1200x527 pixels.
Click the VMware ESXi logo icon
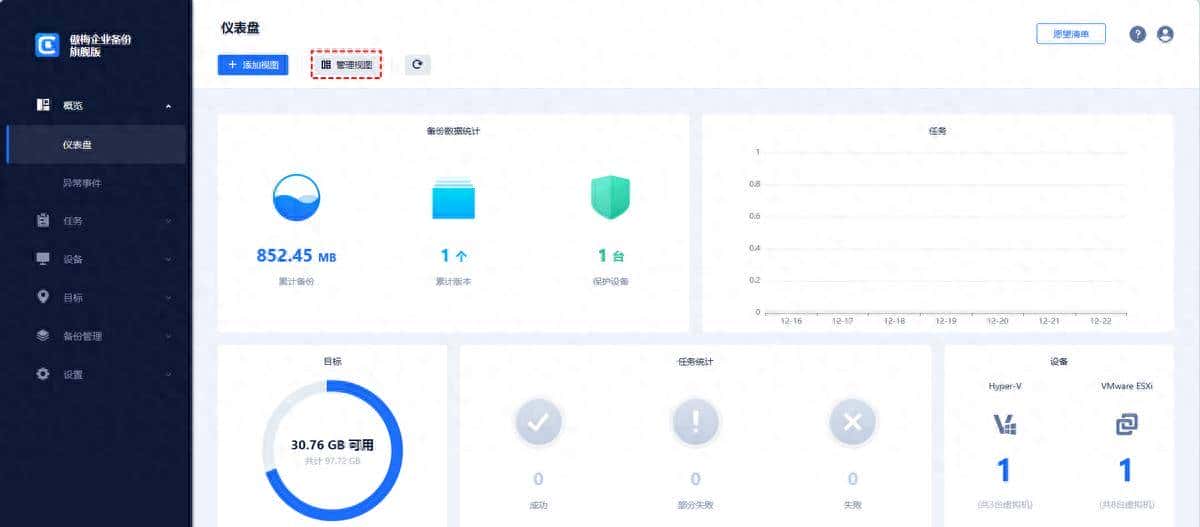(1126, 424)
